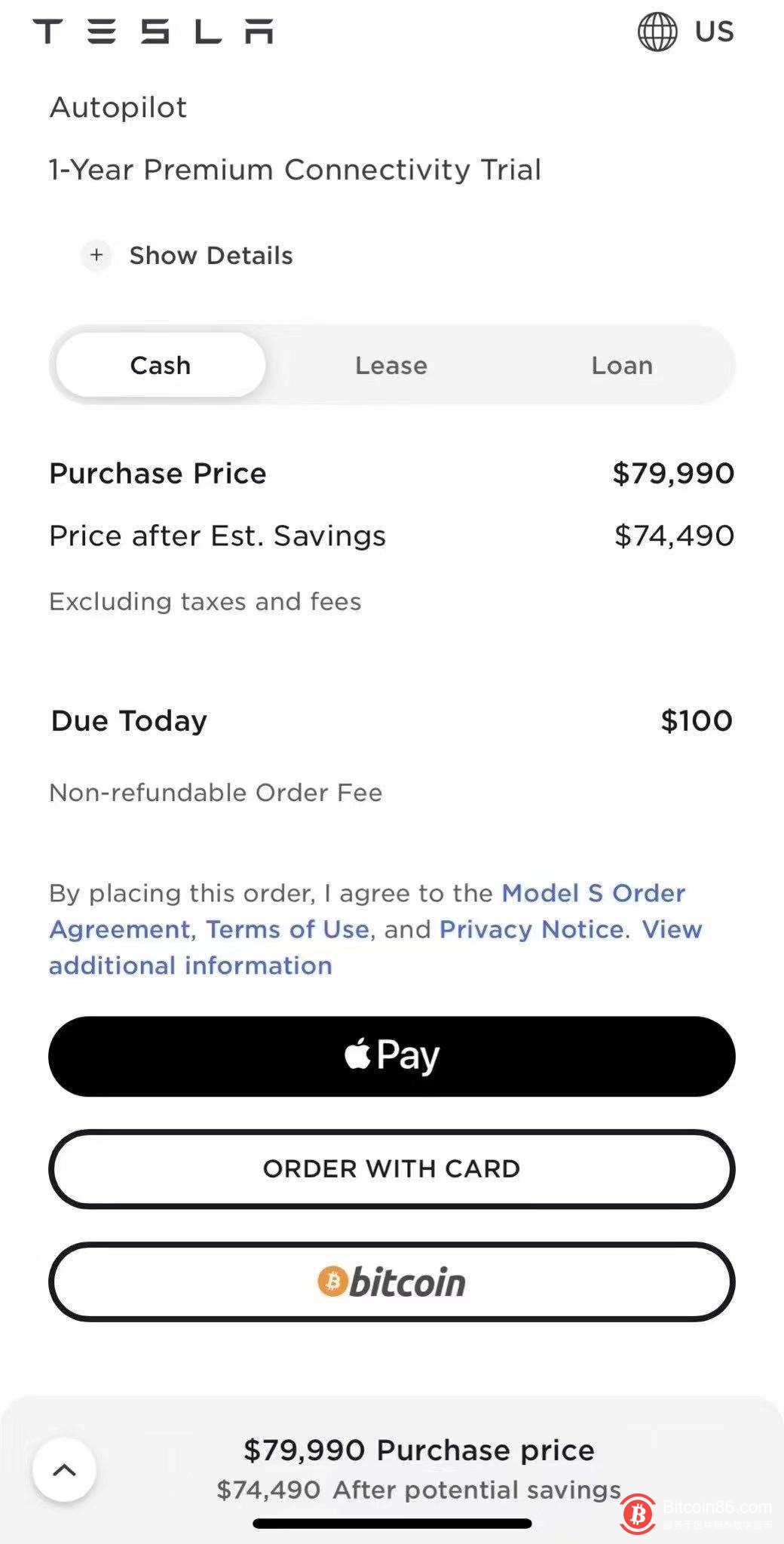Pay with Apple Pay button

392,1056
